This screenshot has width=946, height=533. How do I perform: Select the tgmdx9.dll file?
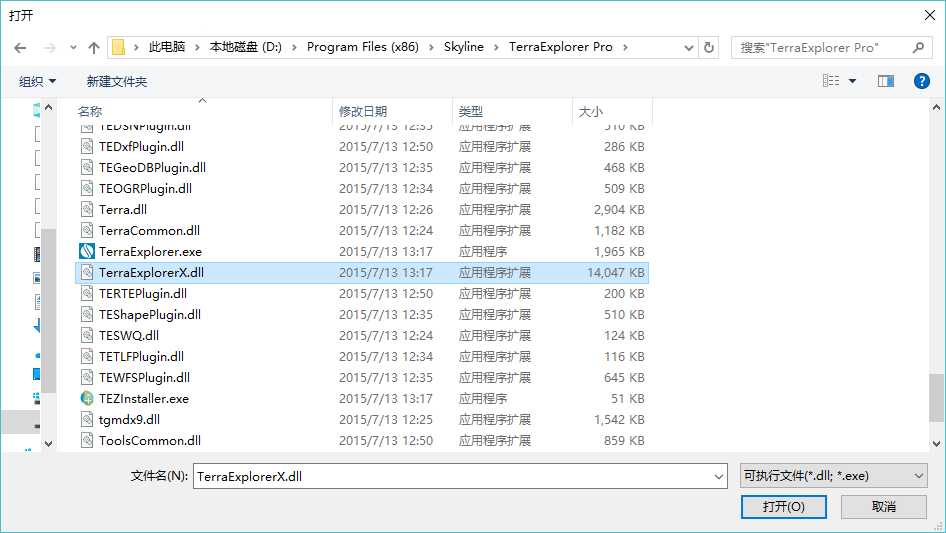tap(129, 420)
